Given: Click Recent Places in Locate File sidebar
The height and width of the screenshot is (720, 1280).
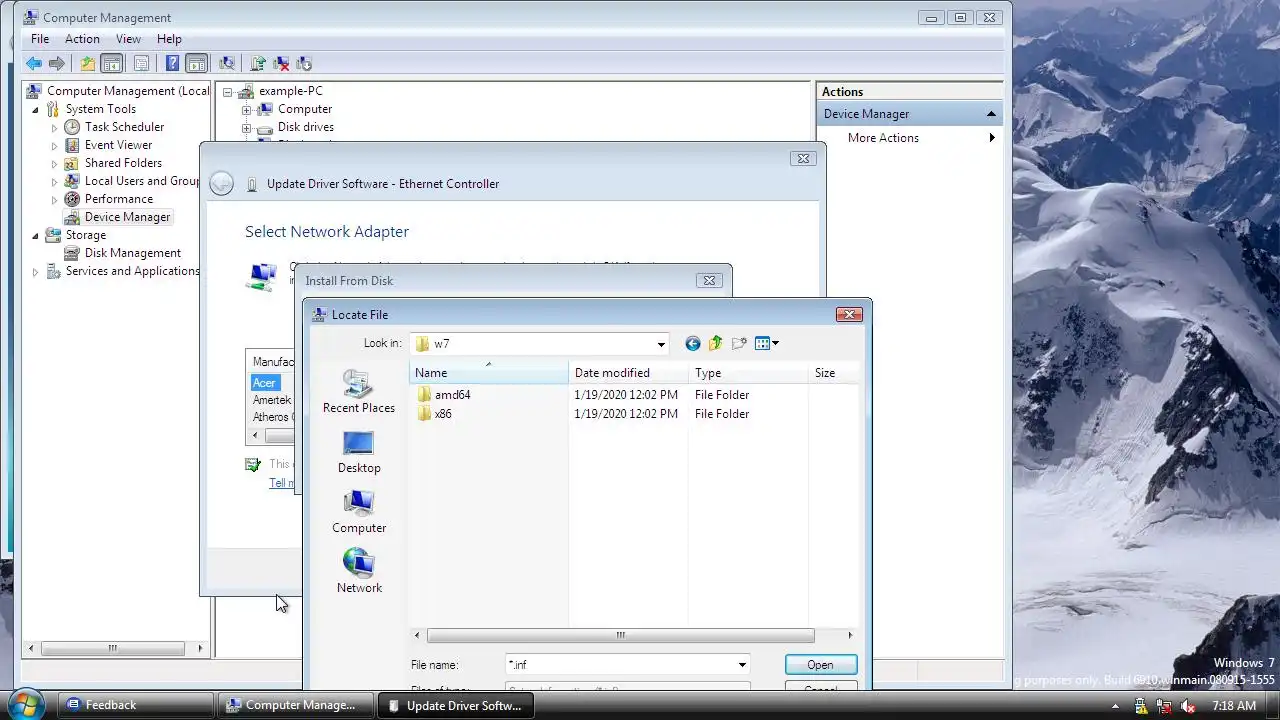Looking at the screenshot, I should (x=359, y=392).
